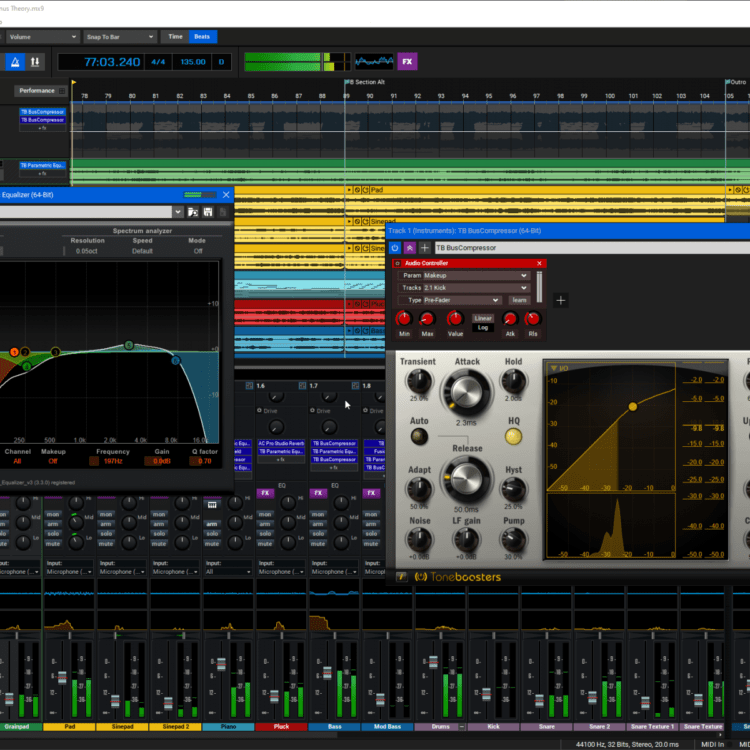Save the preset with the Equalizer floppy disk icon
Screen dimensions: 750x750
pyautogui.click(x=208, y=212)
